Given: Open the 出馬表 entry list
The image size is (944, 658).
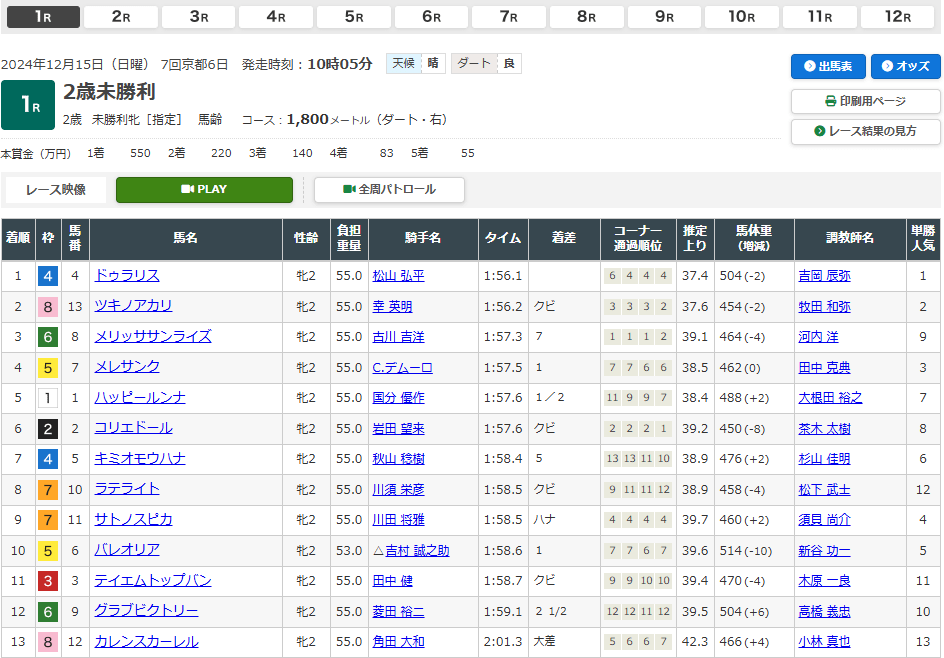Looking at the screenshot, I should 828,67.
